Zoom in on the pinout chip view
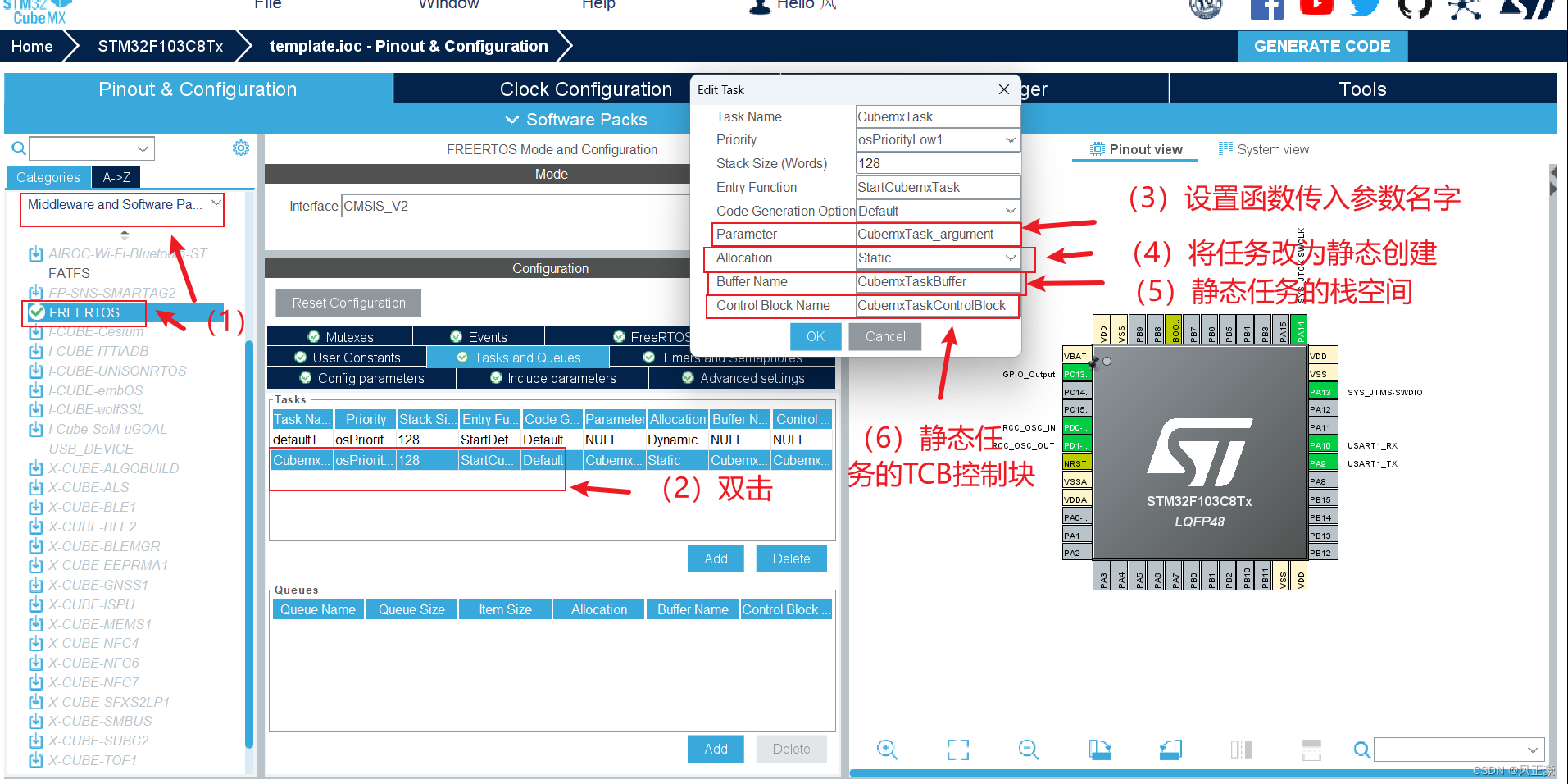Screen dimensions: 1568x784 click(887, 749)
